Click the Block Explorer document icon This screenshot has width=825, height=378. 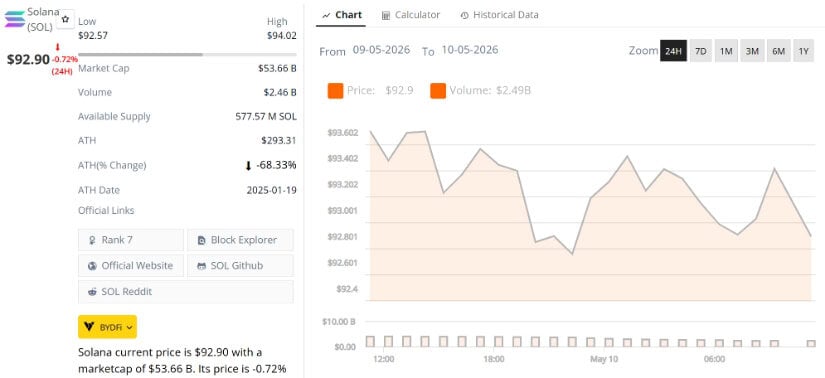(202, 240)
